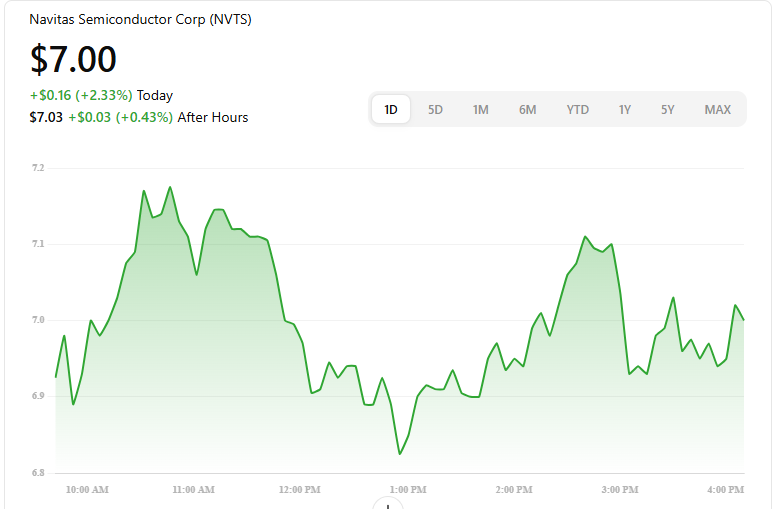Click the $7.00 current price
782x509 pixels.
pos(73,60)
